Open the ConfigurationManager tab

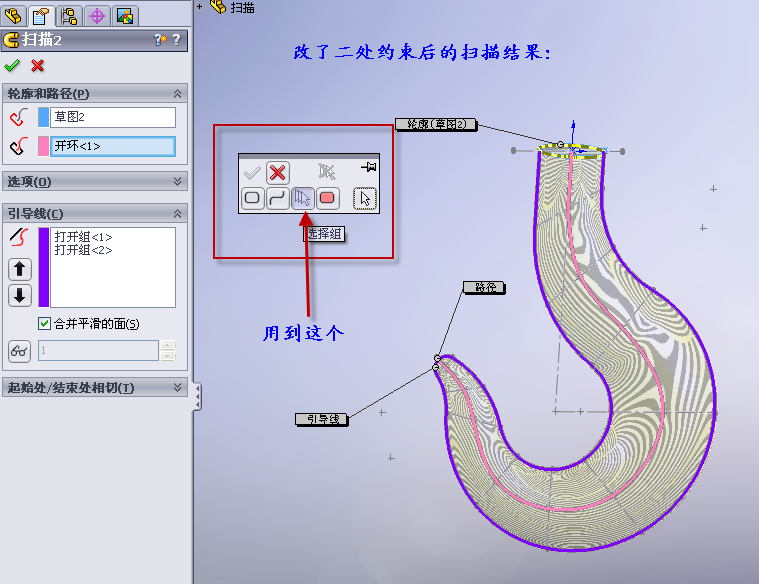pos(69,16)
